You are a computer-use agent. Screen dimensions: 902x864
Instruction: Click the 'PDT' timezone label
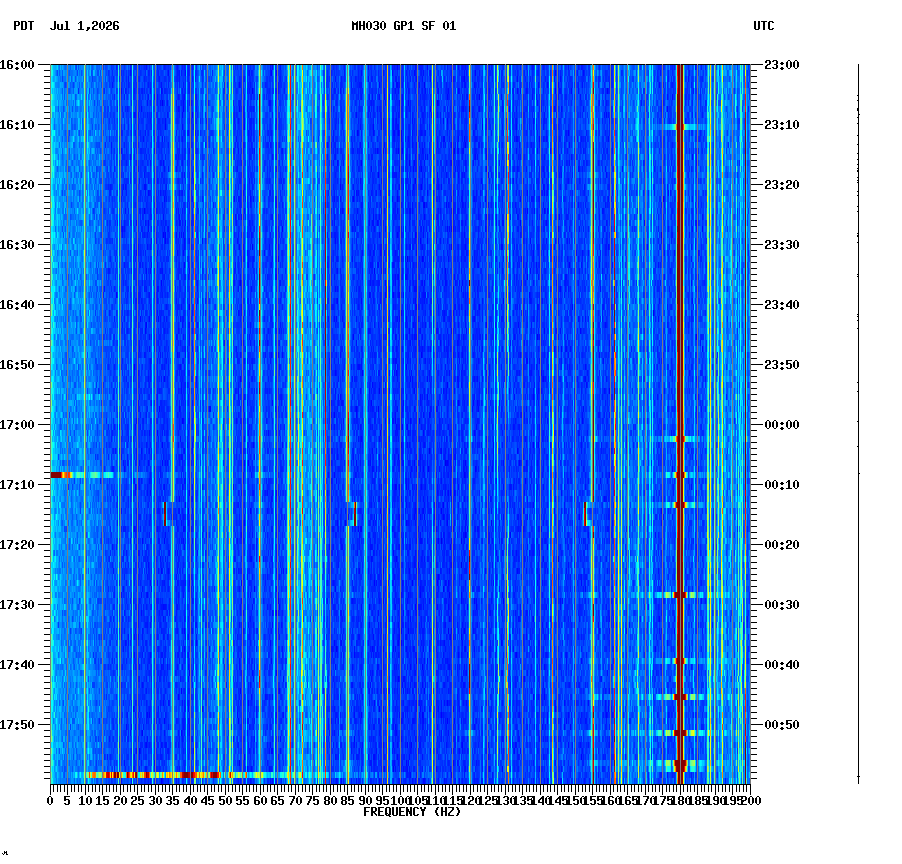point(24,26)
